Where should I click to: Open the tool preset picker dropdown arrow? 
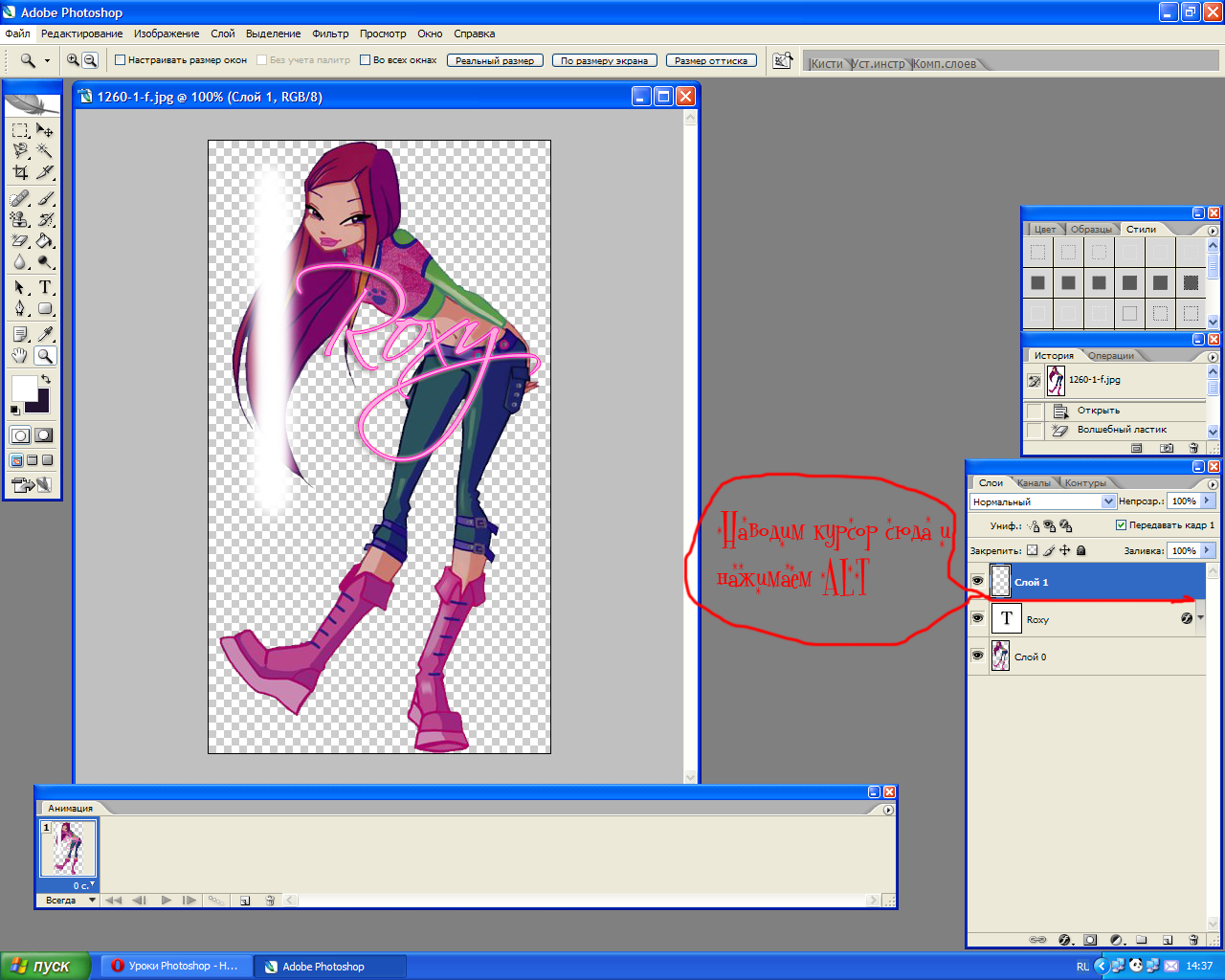(47, 60)
